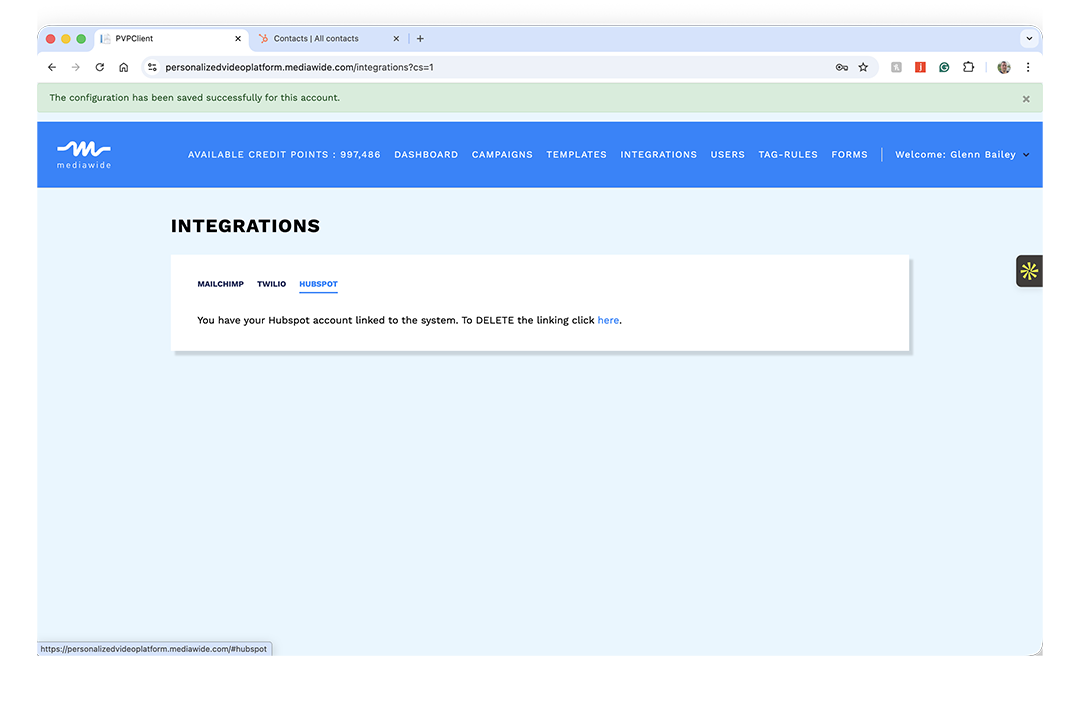1080x705 pixels.
Task: Click the Mediawide logo in header
Action: [x=84, y=154]
